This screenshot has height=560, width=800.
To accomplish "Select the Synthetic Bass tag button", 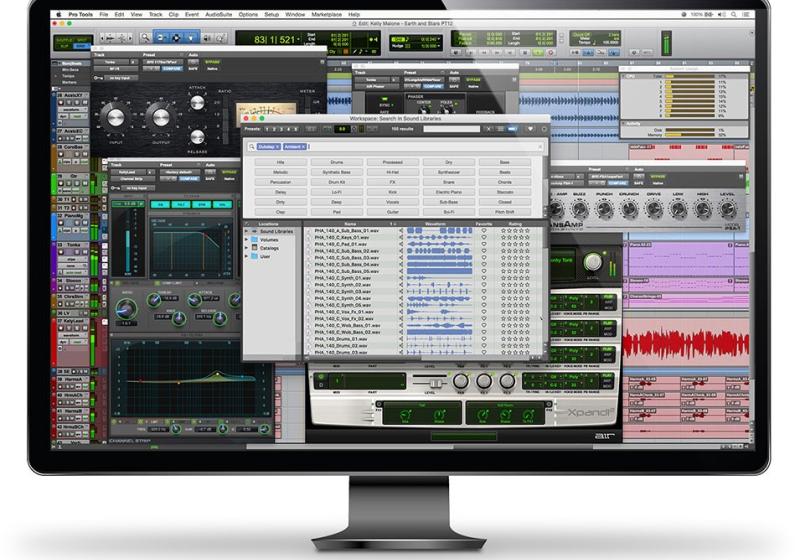I will coord(336,171).
